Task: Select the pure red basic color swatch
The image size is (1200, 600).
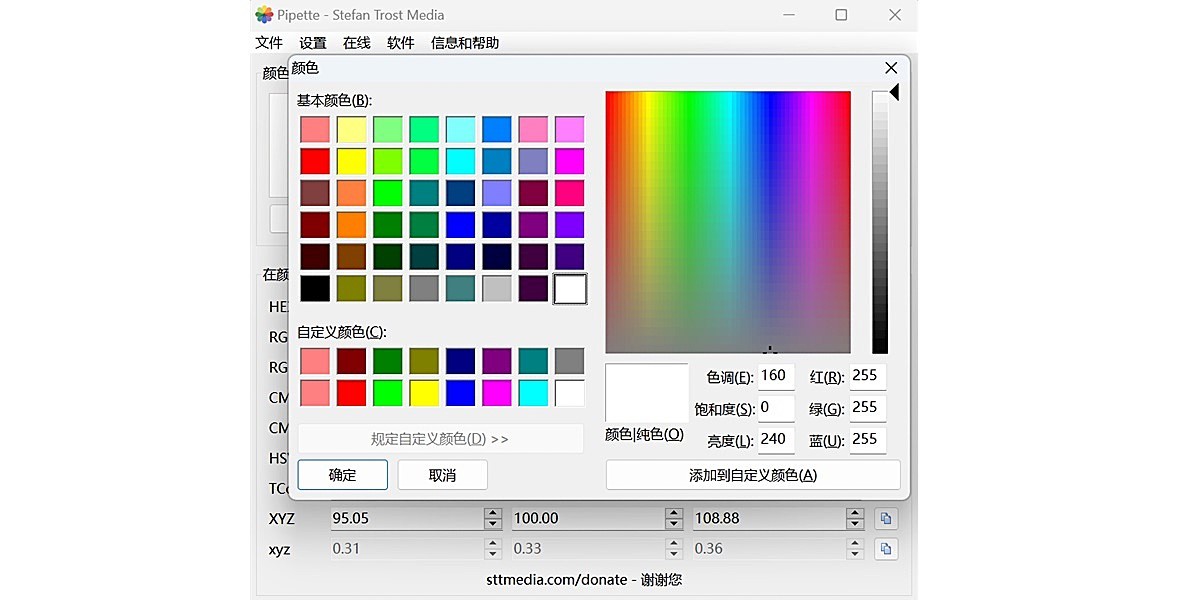Action: point(314,161)
